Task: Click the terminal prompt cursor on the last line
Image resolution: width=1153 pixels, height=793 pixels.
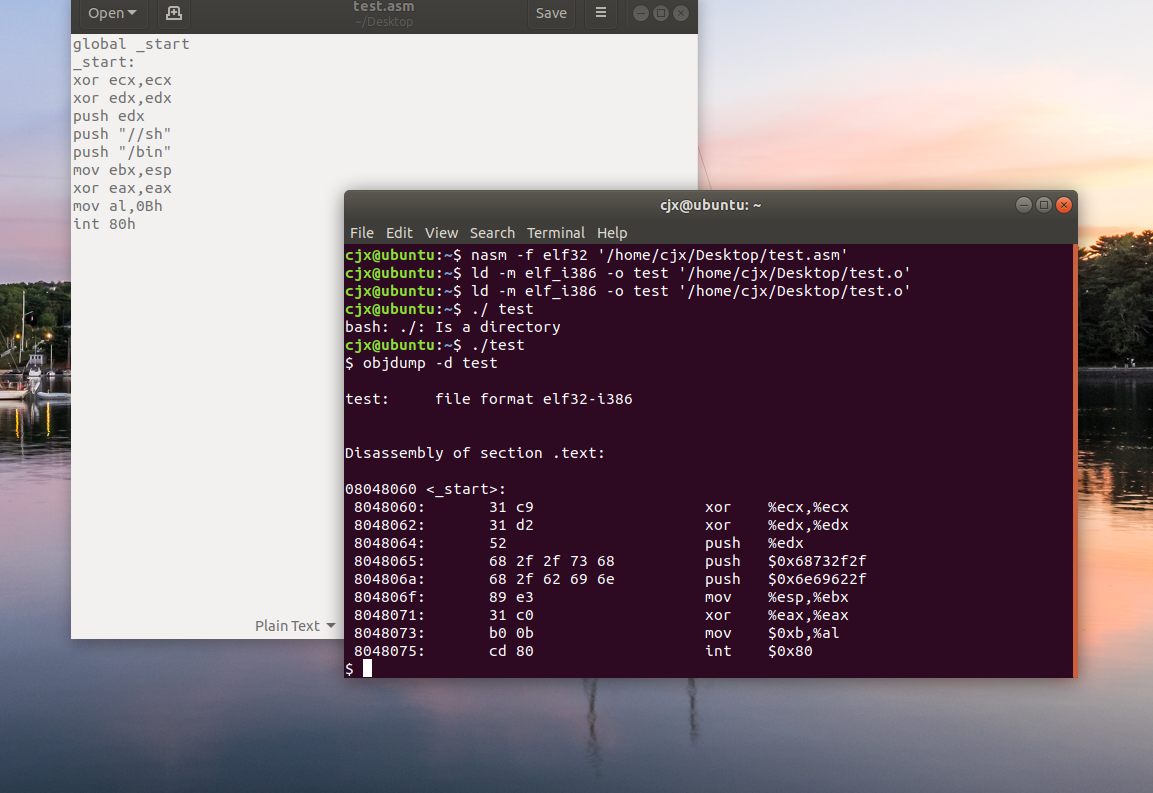Action: 367,668
